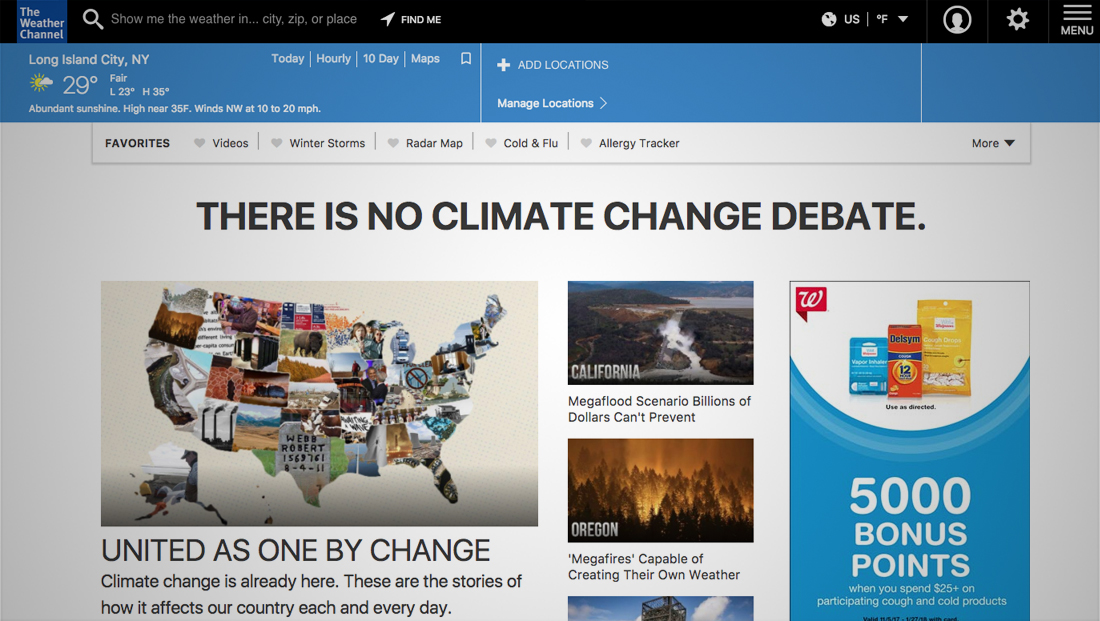
Task: Open the Cold & Flu link
Action: 530,143
